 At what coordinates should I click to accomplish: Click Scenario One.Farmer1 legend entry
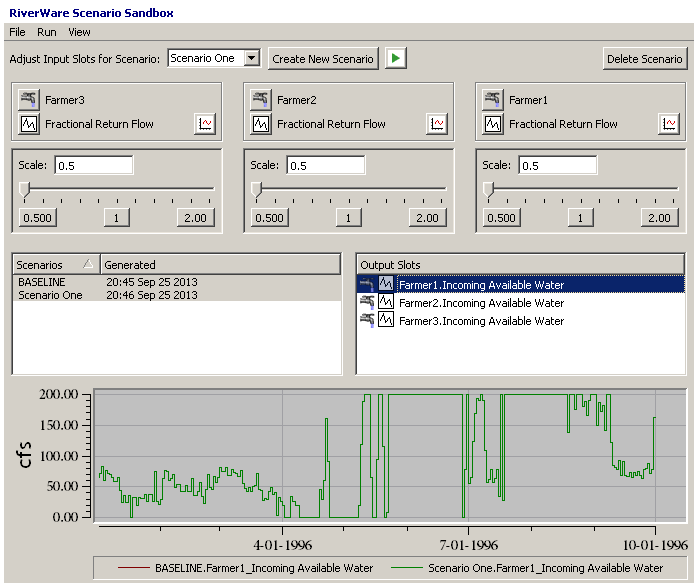(x=527, y=568)
